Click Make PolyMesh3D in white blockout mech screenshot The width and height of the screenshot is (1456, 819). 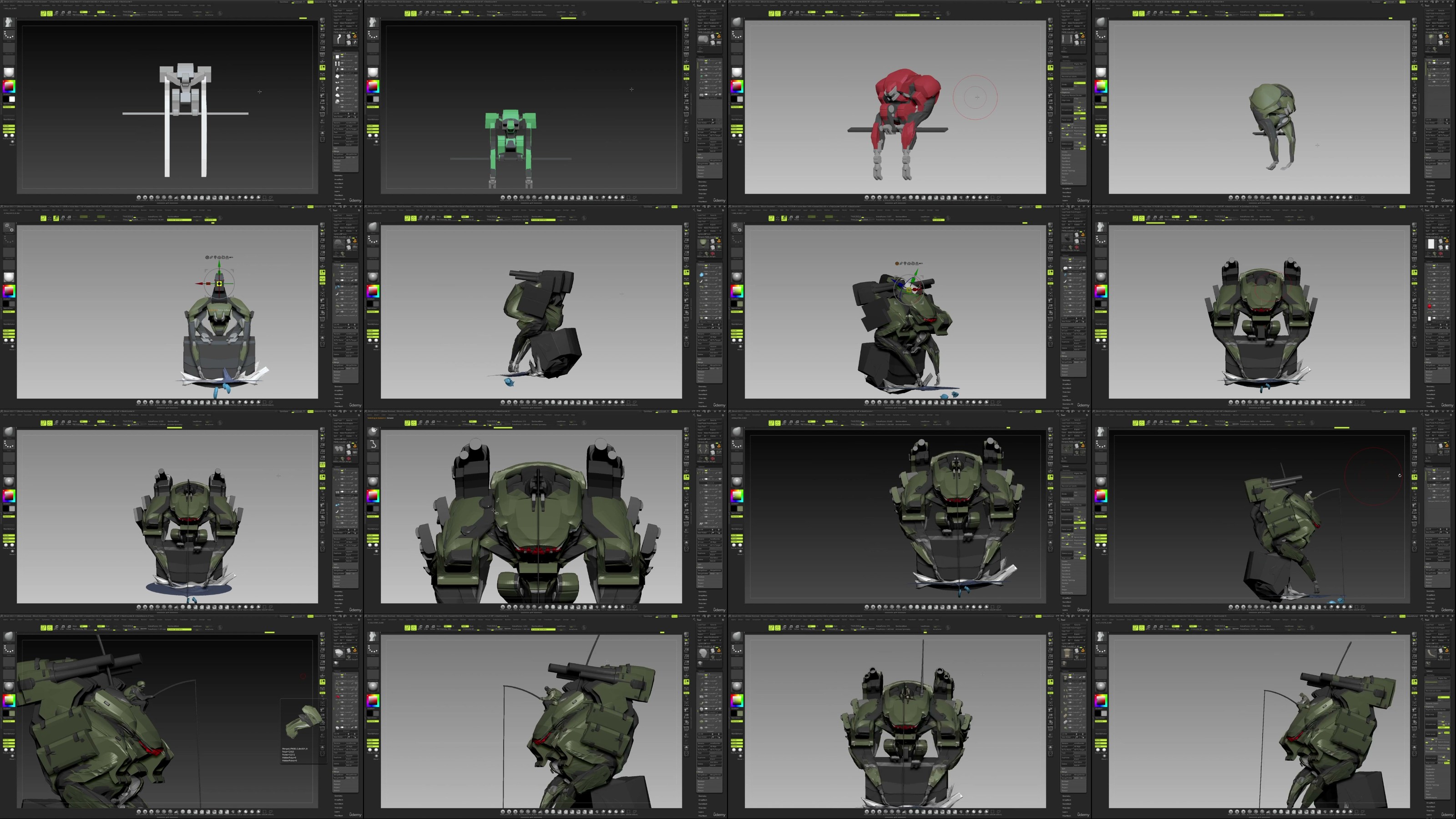(x=348, y=23)
